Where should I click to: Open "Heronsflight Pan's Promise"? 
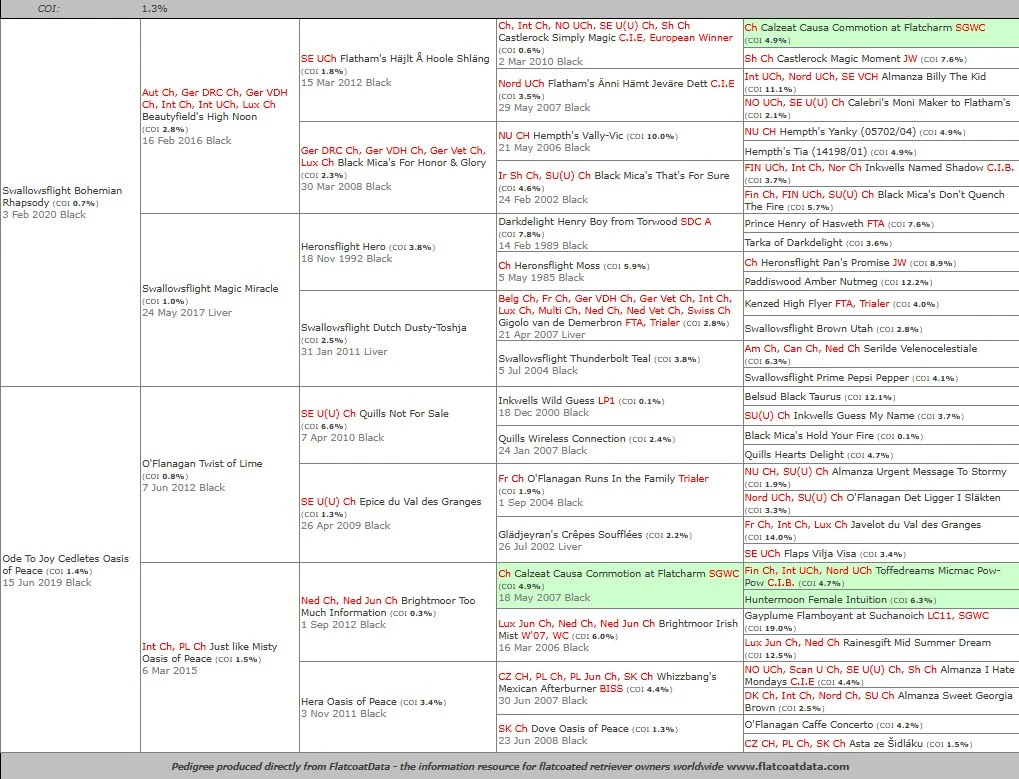pyautogui.click(x=825, y=263)
